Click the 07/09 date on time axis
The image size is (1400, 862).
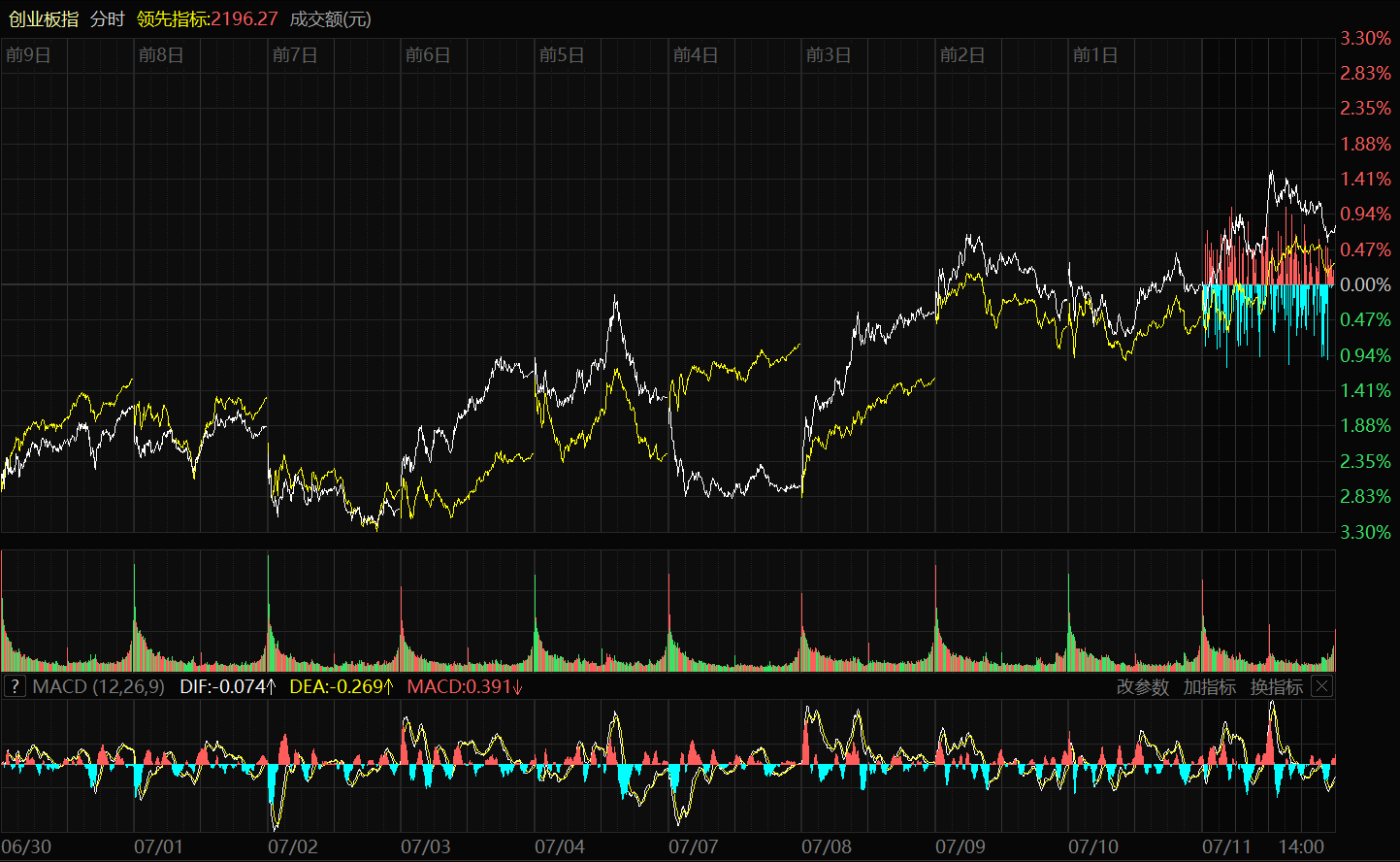point(960,847)
